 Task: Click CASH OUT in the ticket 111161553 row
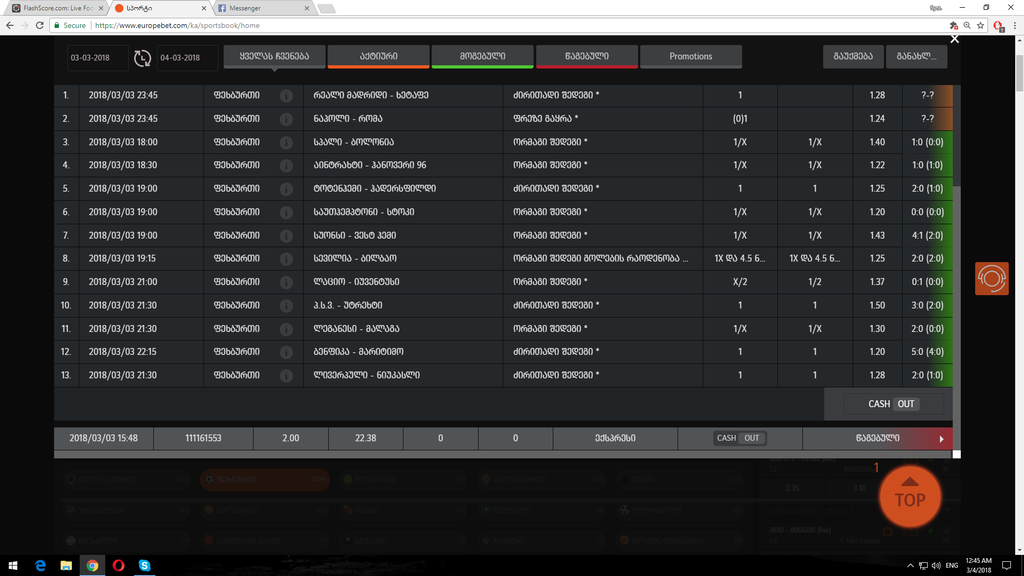(x=739, y=438)
